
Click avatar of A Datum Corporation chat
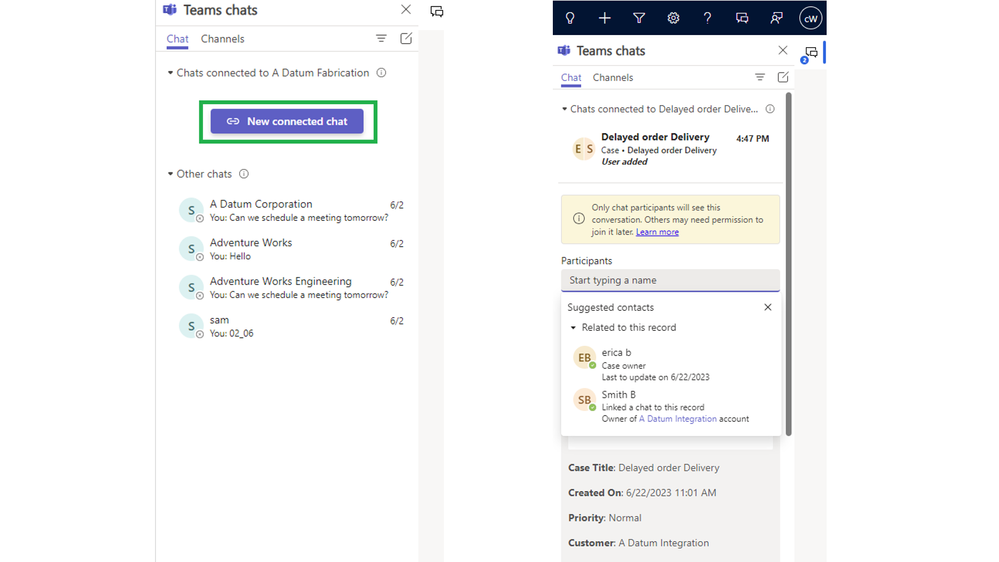190,210
